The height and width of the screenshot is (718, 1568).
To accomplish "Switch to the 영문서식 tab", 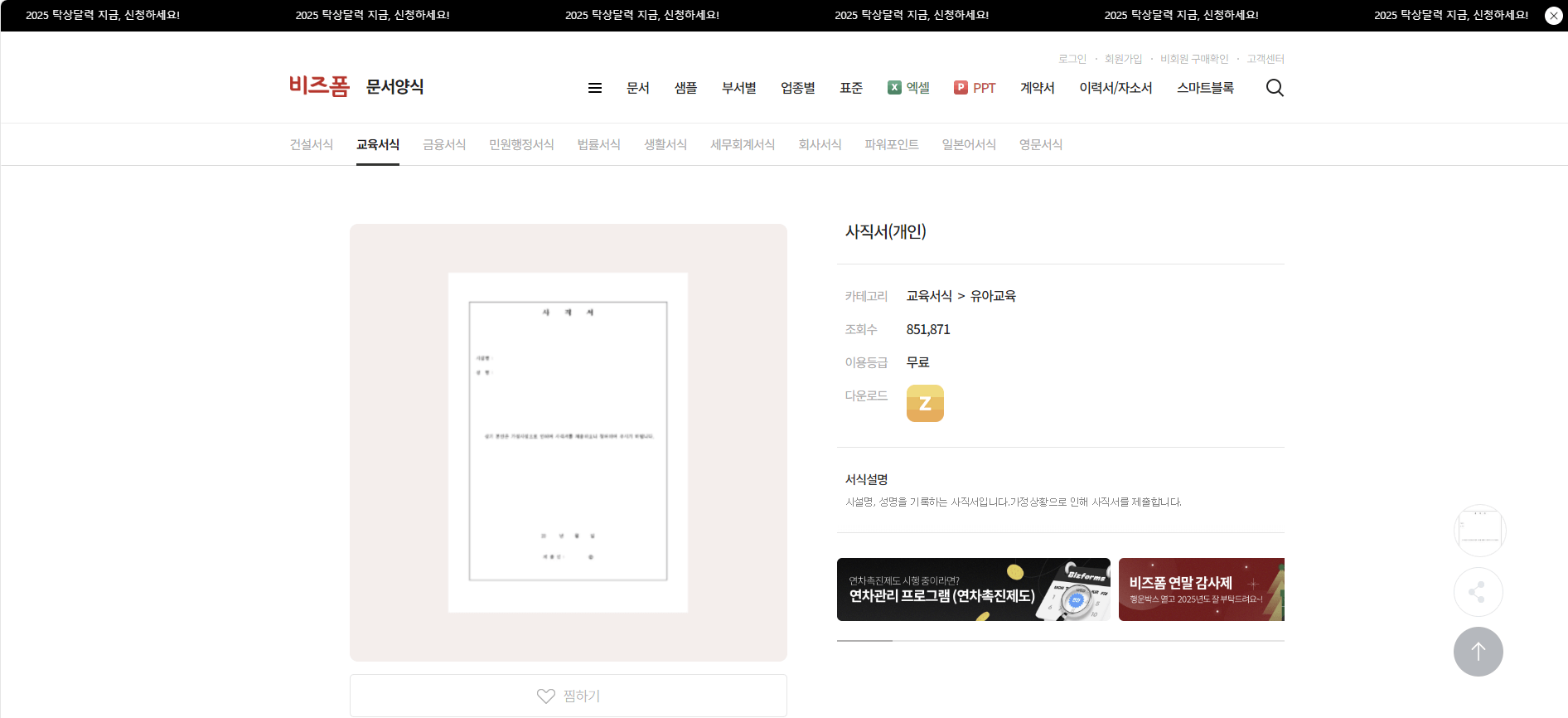I will pos(1041,144).
